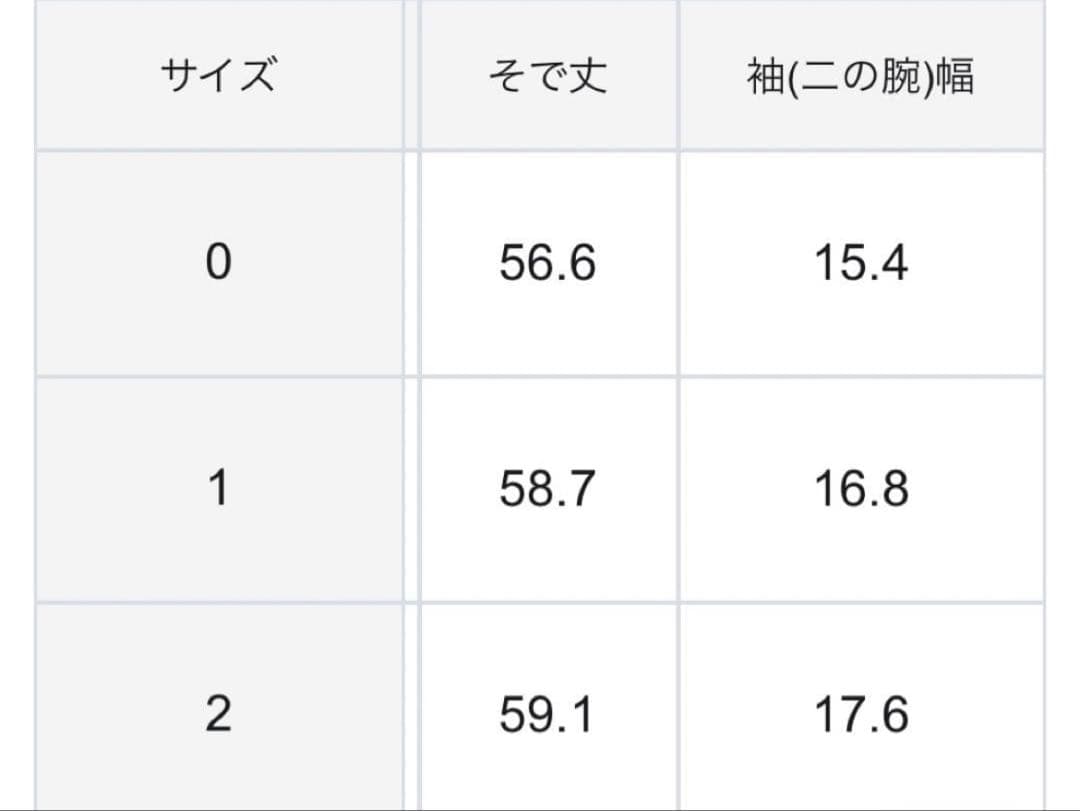1080x811 pixels.
Task: Select the 58.7 sleeve length cell
Action: click(x=547, y=490)
